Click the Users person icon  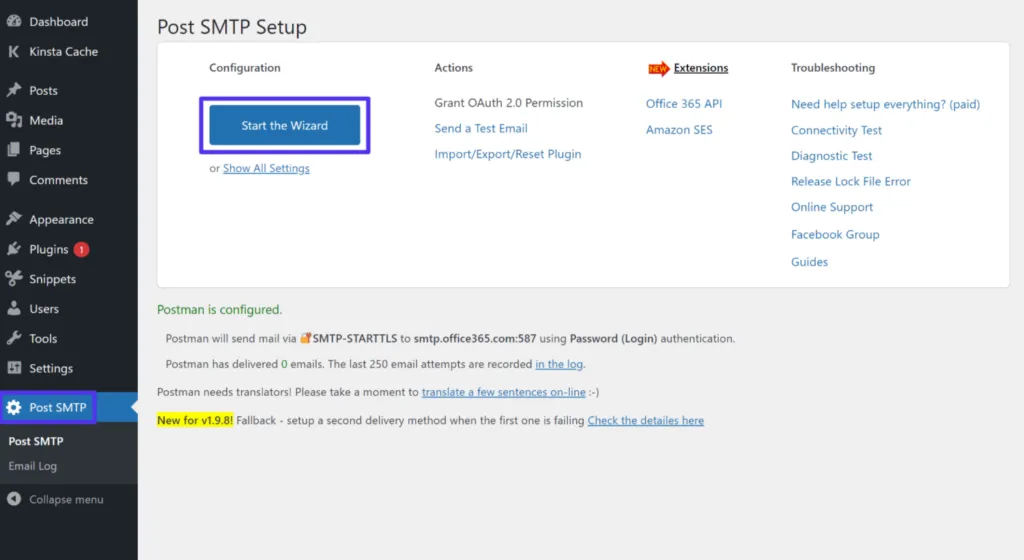pos(14,309)
